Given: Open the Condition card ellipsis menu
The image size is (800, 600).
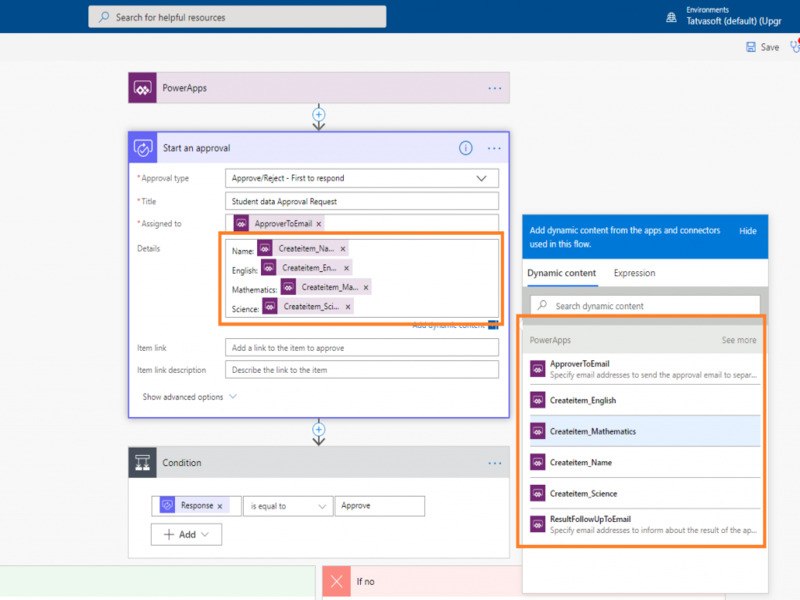Looking at the screenshot, I should click(494, 463).
